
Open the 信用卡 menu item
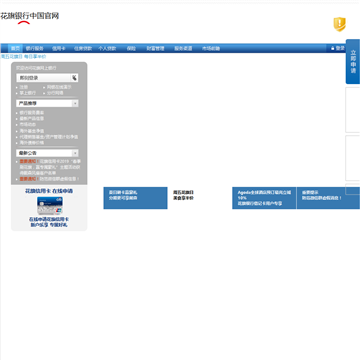coord(59,48)
